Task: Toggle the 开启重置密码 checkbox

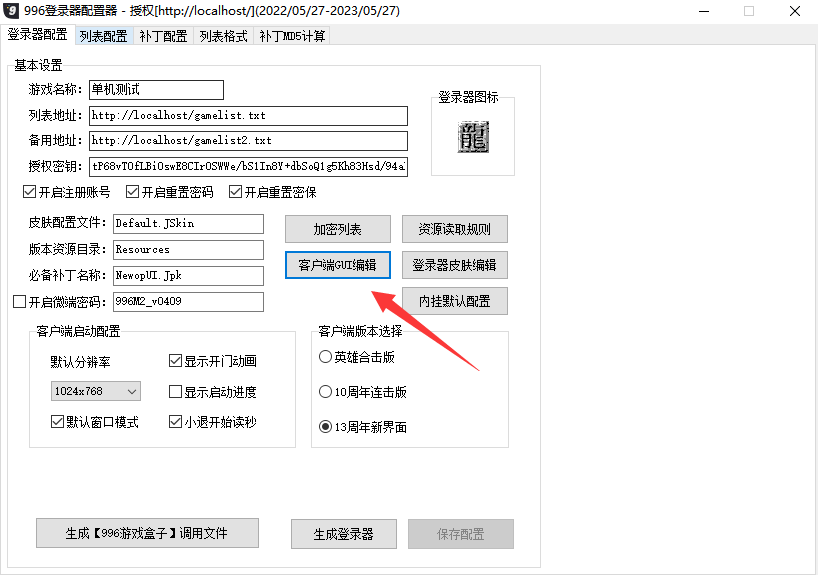Action: click(132, 192)
